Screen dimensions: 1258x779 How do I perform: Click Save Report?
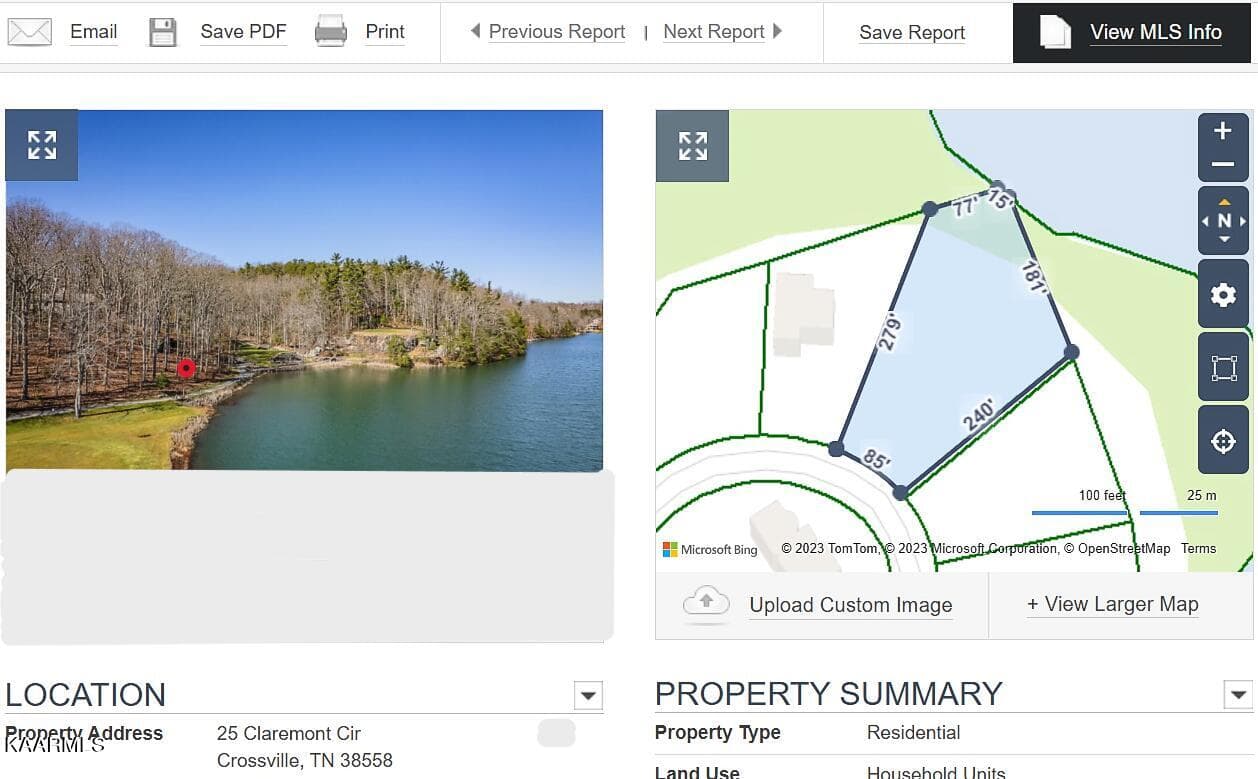pos(912,33)
